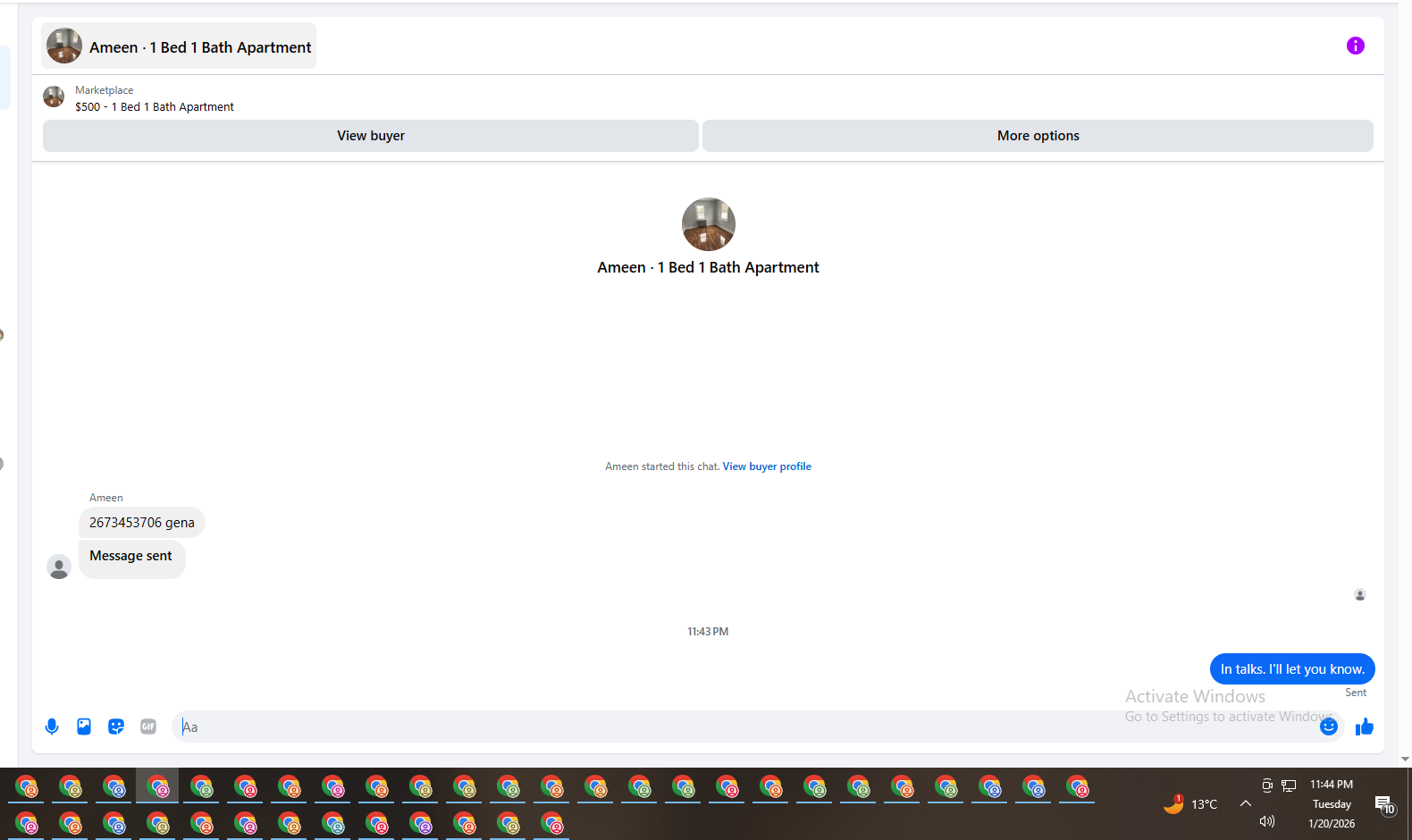Image resolution: width=1412 pixels, height=840 pixels.
Task: Click the Marketplace label above the price
Action: (105, 90)
